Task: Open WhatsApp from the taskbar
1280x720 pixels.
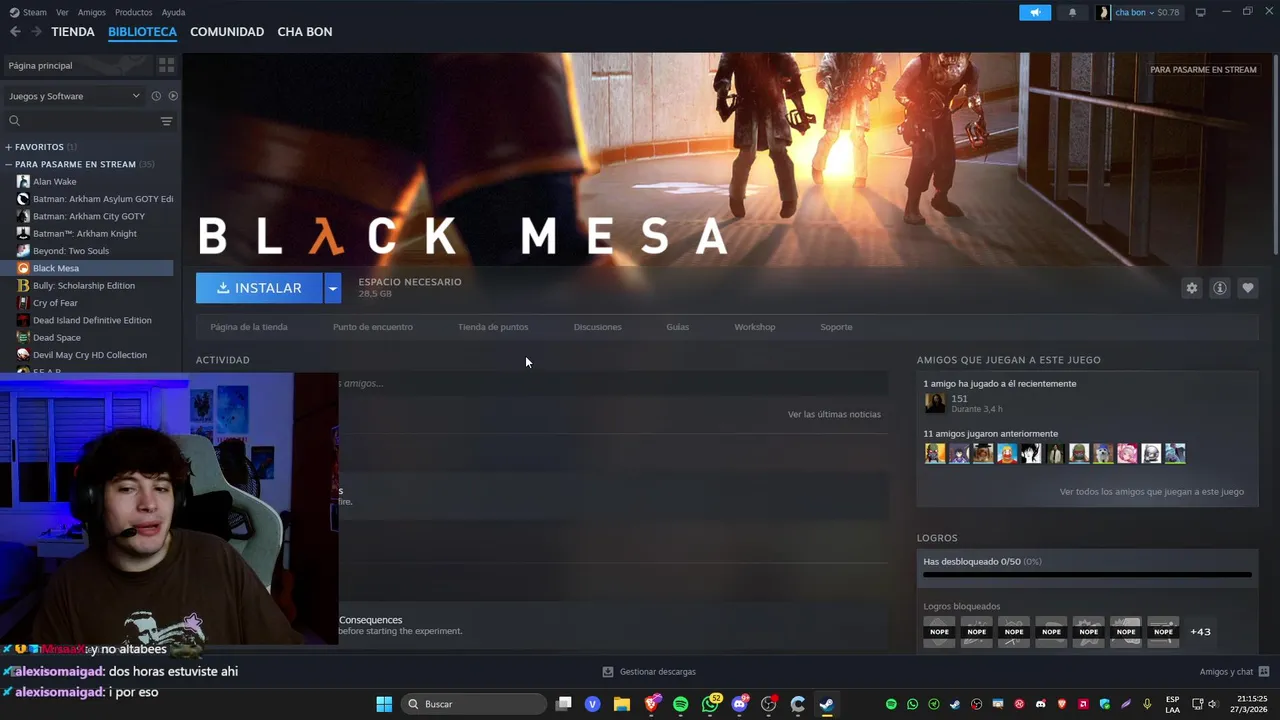Action: 711,704
